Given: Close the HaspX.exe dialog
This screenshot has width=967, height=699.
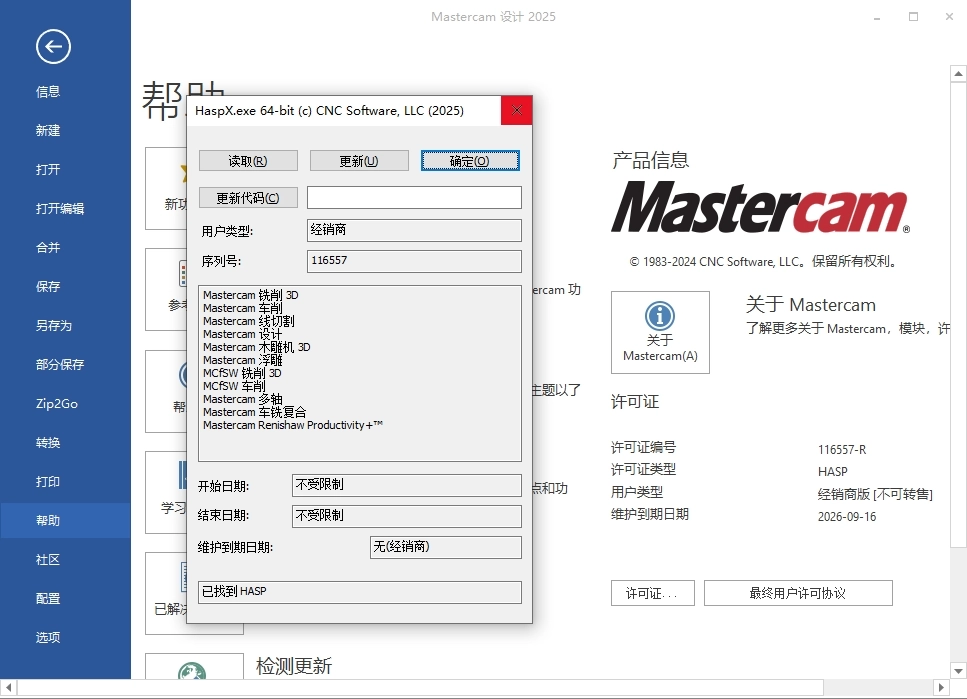Looking at the screenshot, I should (516, 110).
